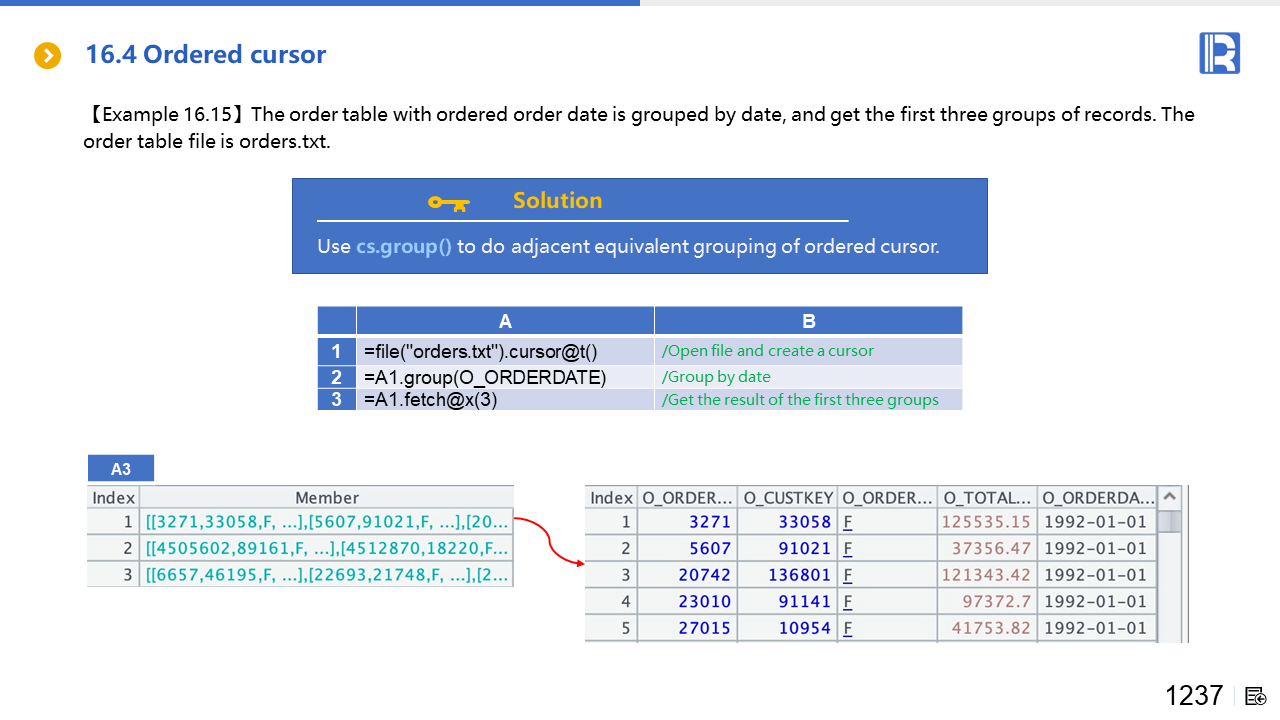The width and height of the screenshot is (1280, 720).
Task: Click the blue R logo icon
Action: (1219, 53)
